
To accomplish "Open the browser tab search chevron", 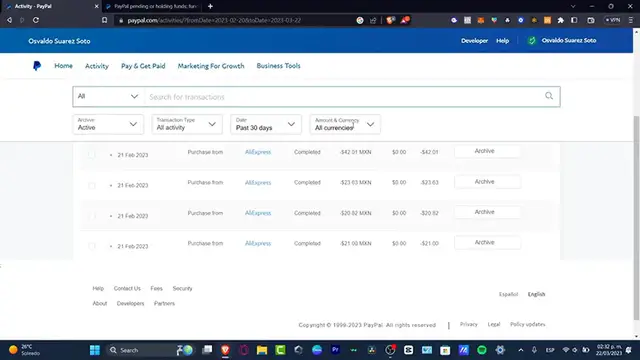I will tap(573, 6).
